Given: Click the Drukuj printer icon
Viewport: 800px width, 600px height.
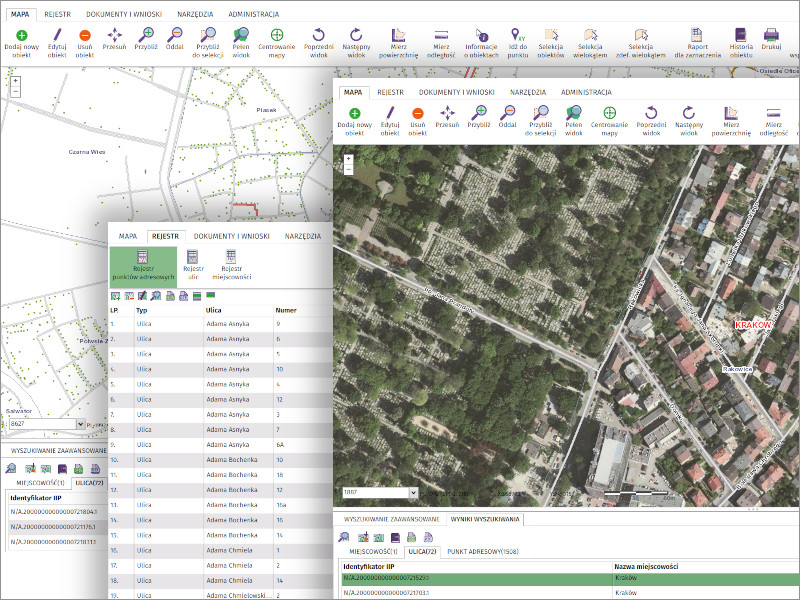Looking at the screenshot, I should 771,40.
